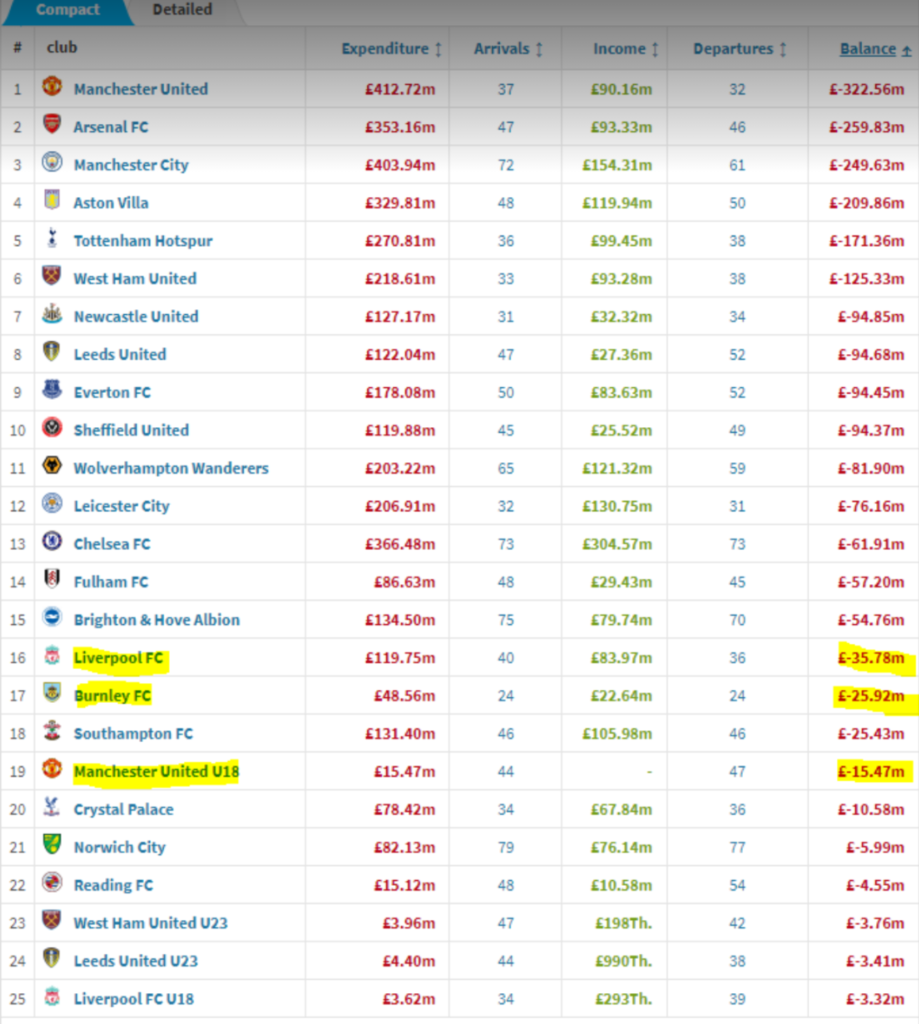Viewport: 919px width, 1024px height.
Task: Click the Sheffield United crest icon
Action: (52, 427)
